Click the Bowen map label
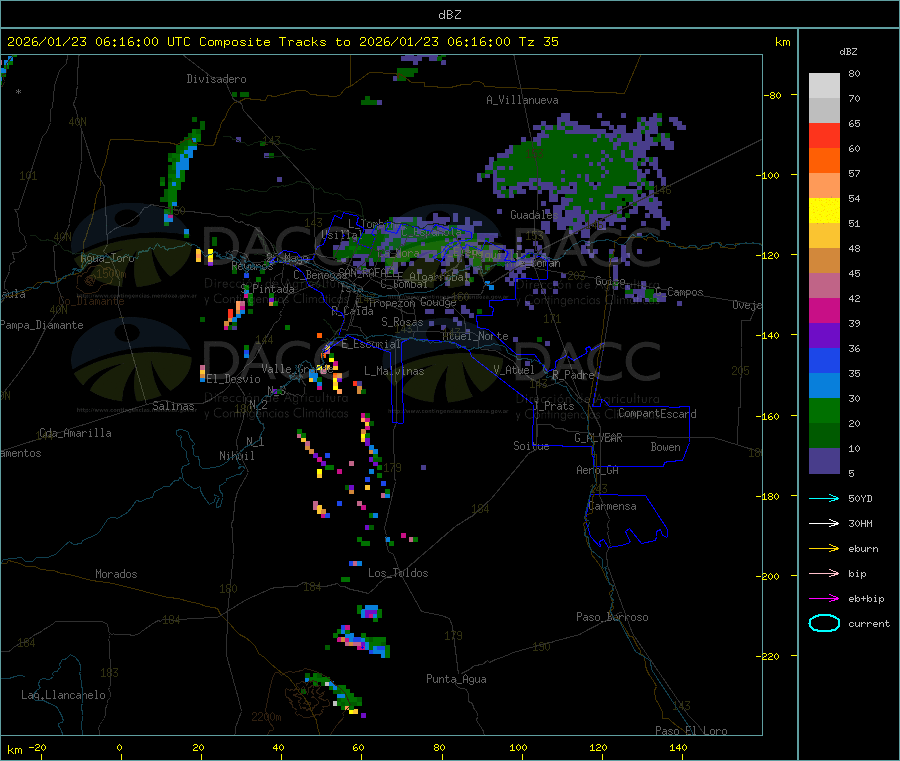 [x=666, y=447]
